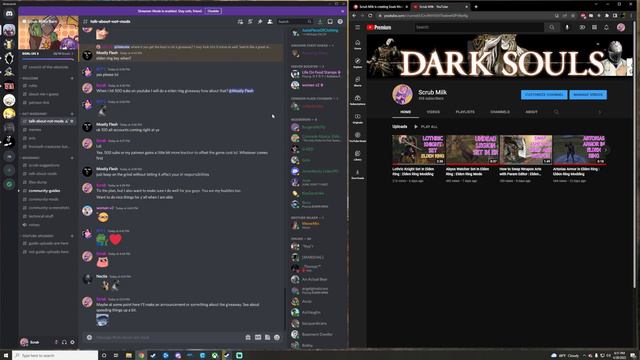The width and height of the screenshot is (640, 360).
Task: Open YouTube apps grid icon
Action: [594, 27]
